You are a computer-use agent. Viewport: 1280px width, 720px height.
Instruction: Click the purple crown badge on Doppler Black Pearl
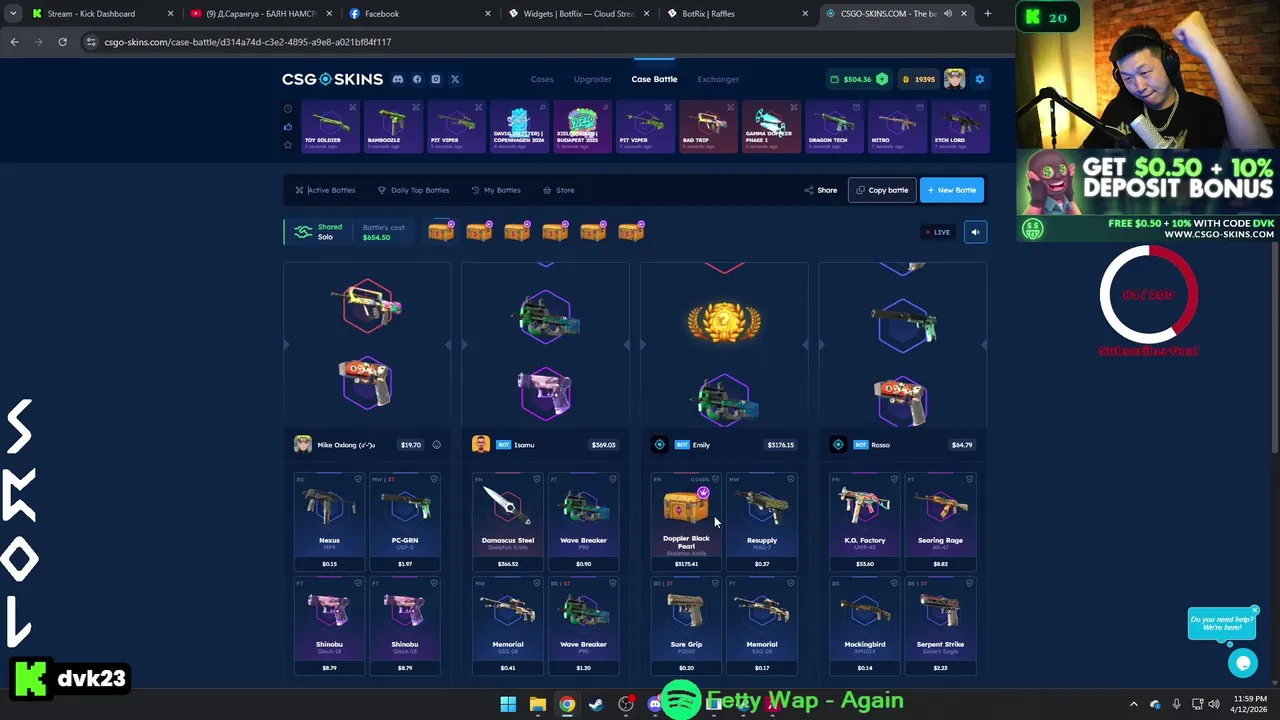click(x=704, y=493)
